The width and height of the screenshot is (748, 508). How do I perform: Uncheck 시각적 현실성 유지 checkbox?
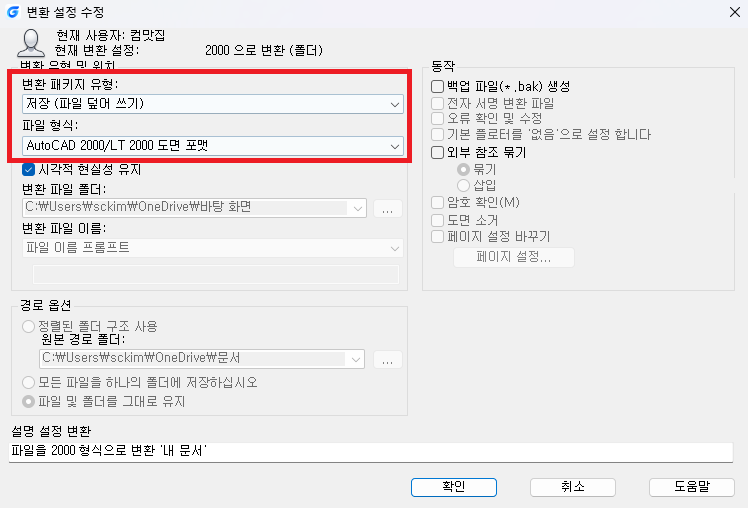pos(28,169)
